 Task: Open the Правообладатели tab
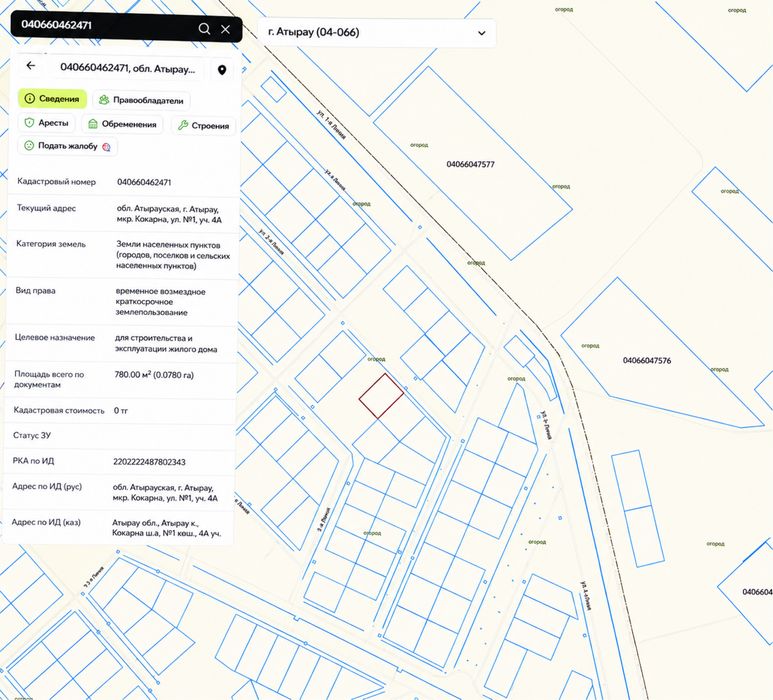pos(141,100)
